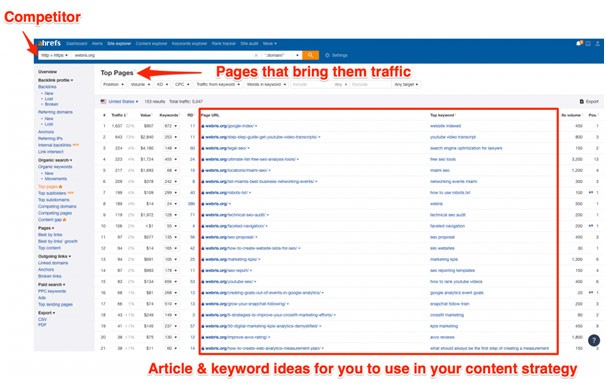Viewport: 606px width, 383px height.
Task: Clear the domain field with the X icon
Action: click(256, 55)
